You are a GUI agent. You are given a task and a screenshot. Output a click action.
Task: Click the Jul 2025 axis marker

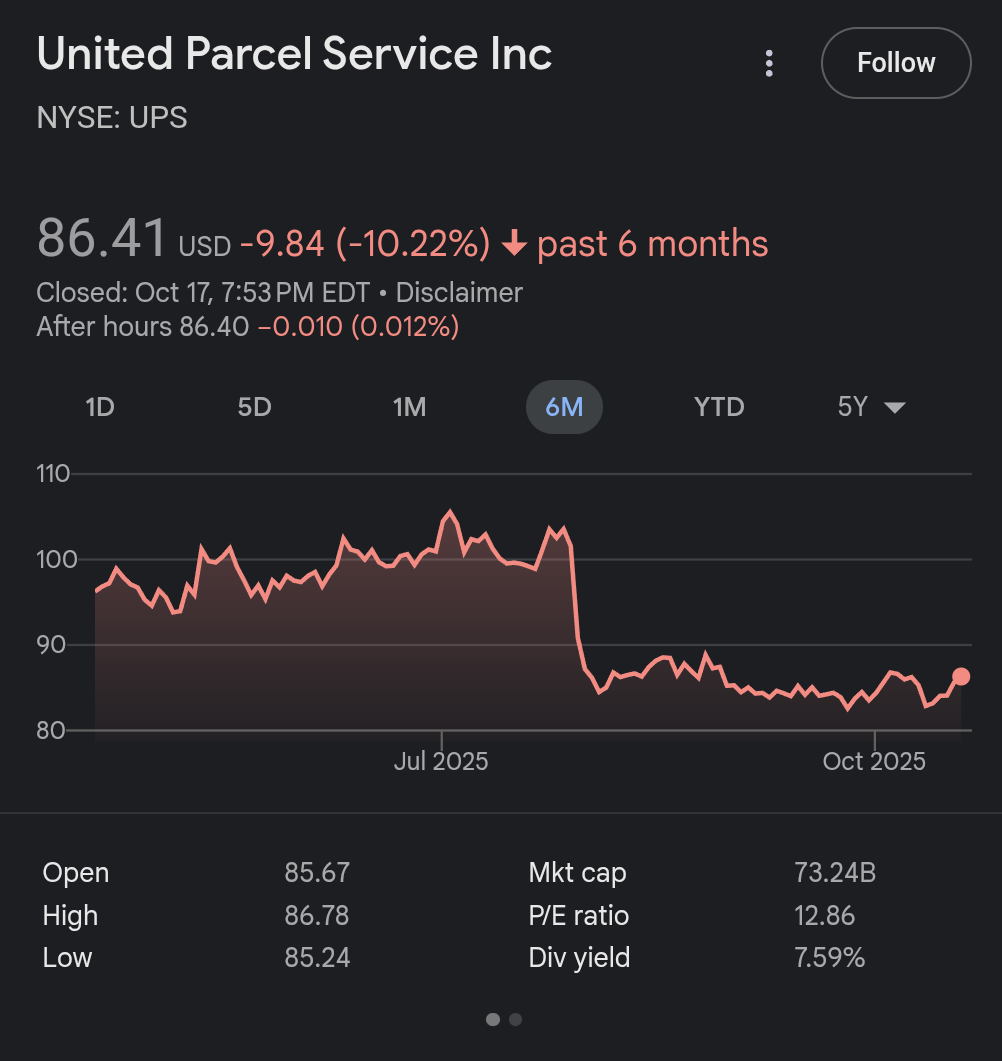(x=441, y=761)
